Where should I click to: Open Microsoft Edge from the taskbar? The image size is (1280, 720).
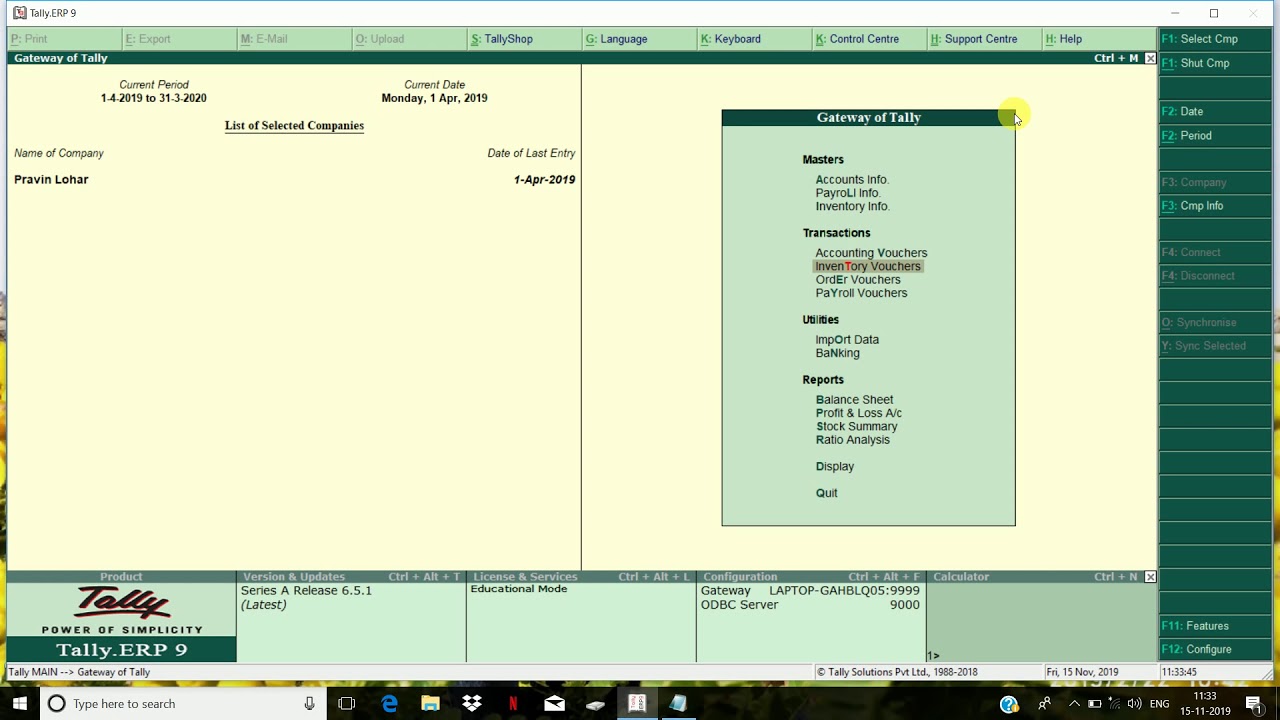(389, 704)
